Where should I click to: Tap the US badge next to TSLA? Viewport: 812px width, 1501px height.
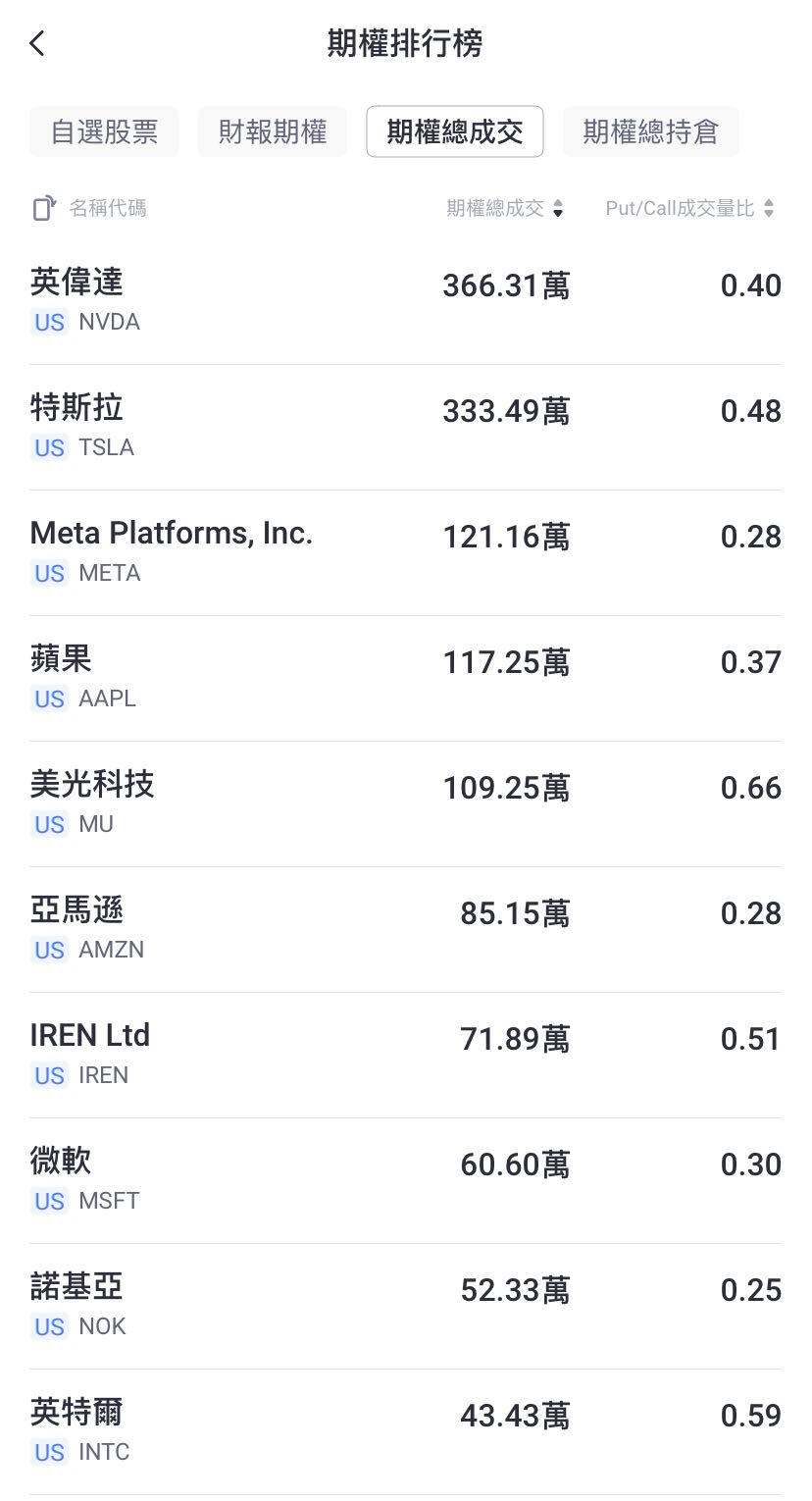point(49,447)
